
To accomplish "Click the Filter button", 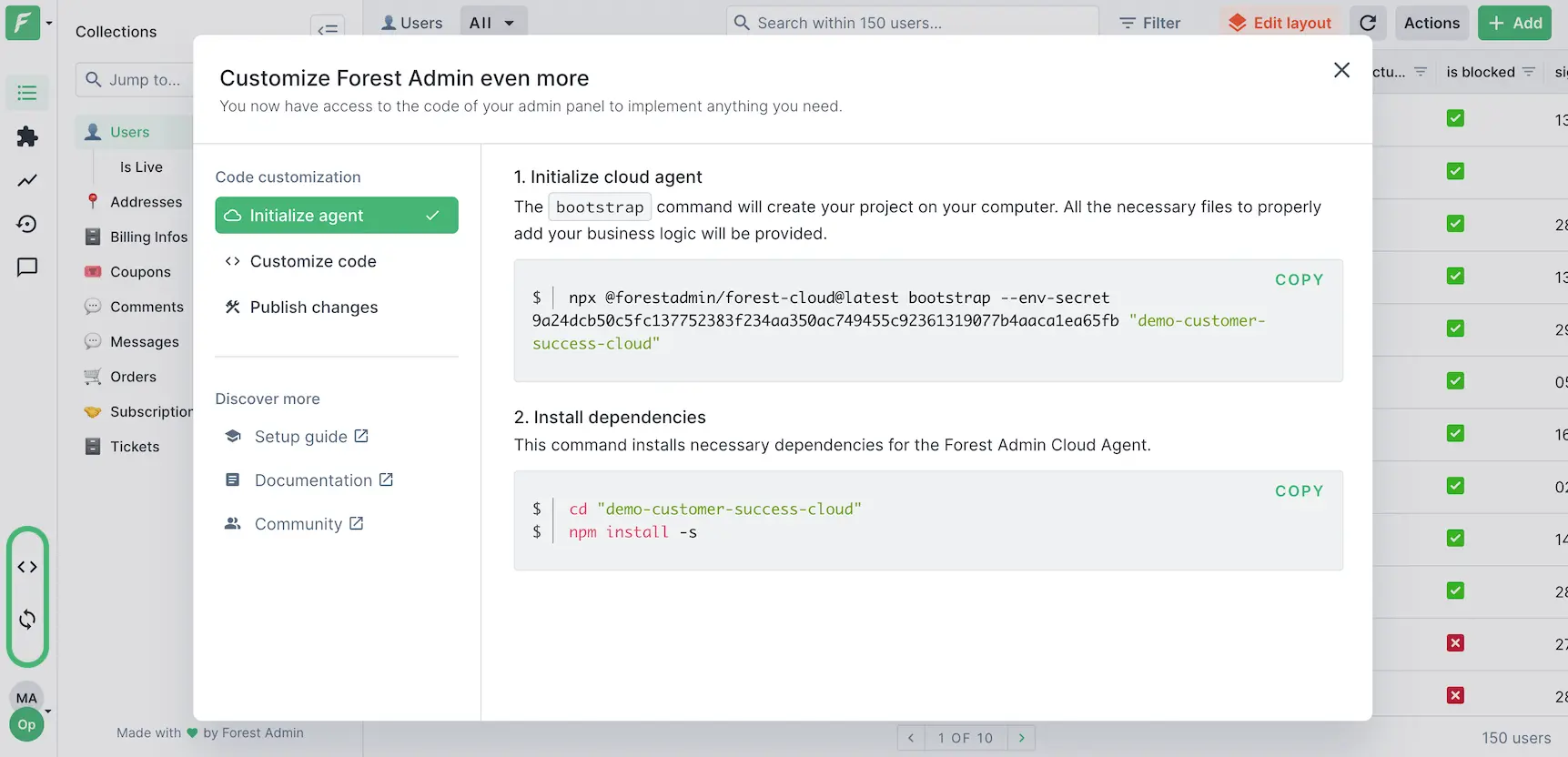I will click(x=1149, y=23).
